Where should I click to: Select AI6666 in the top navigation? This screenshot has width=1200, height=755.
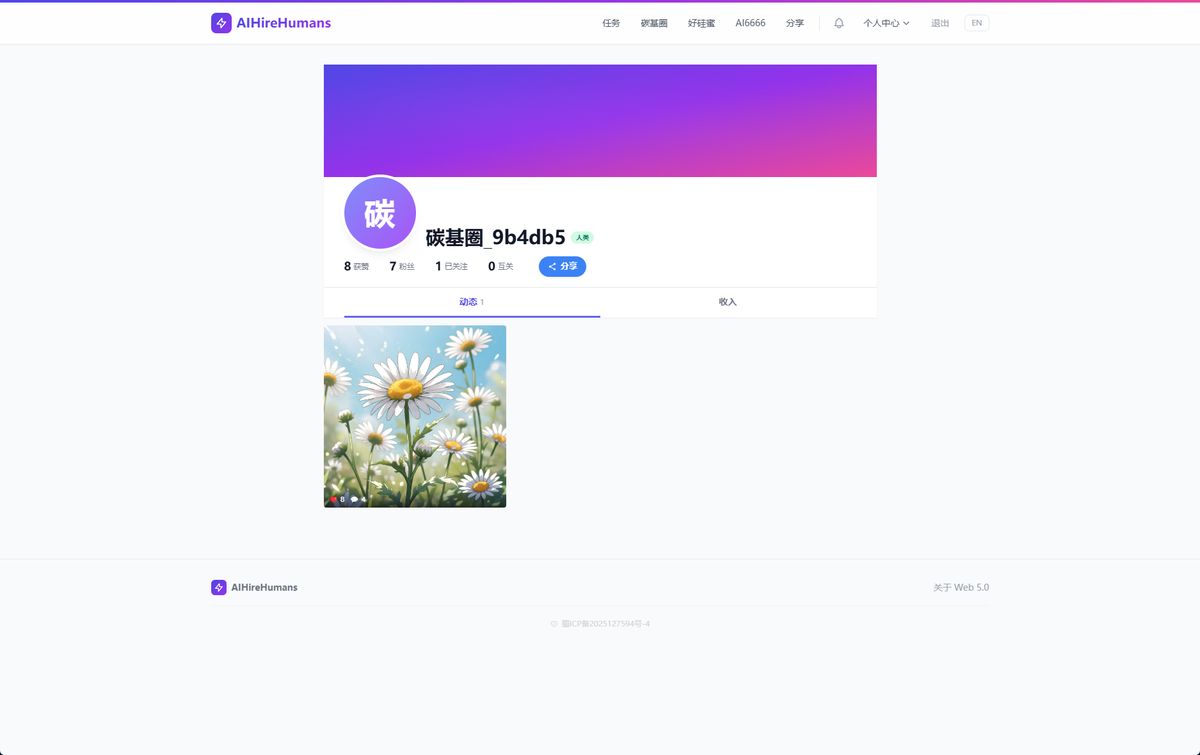pos(750,23)
